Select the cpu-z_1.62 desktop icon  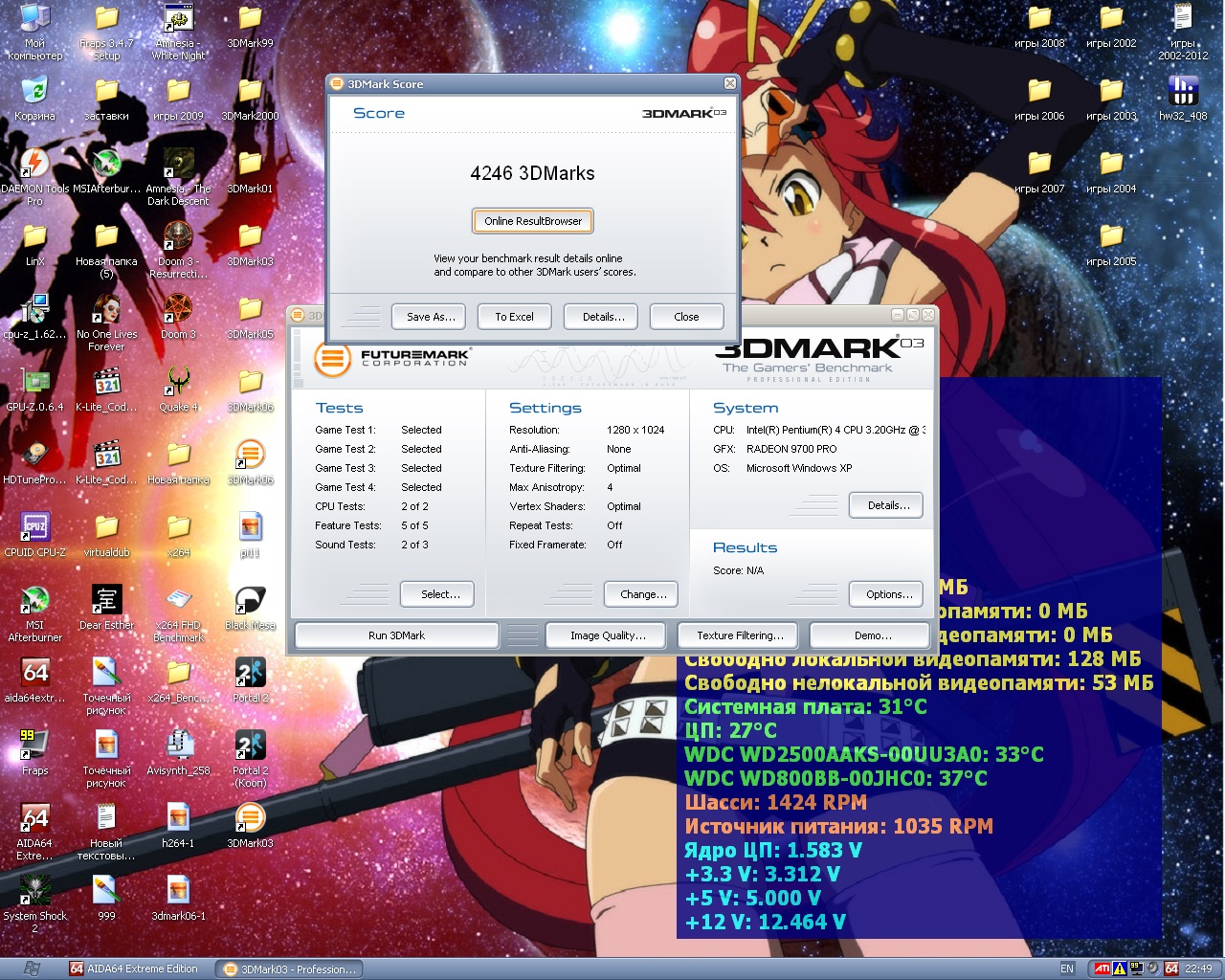pos(35,315)
